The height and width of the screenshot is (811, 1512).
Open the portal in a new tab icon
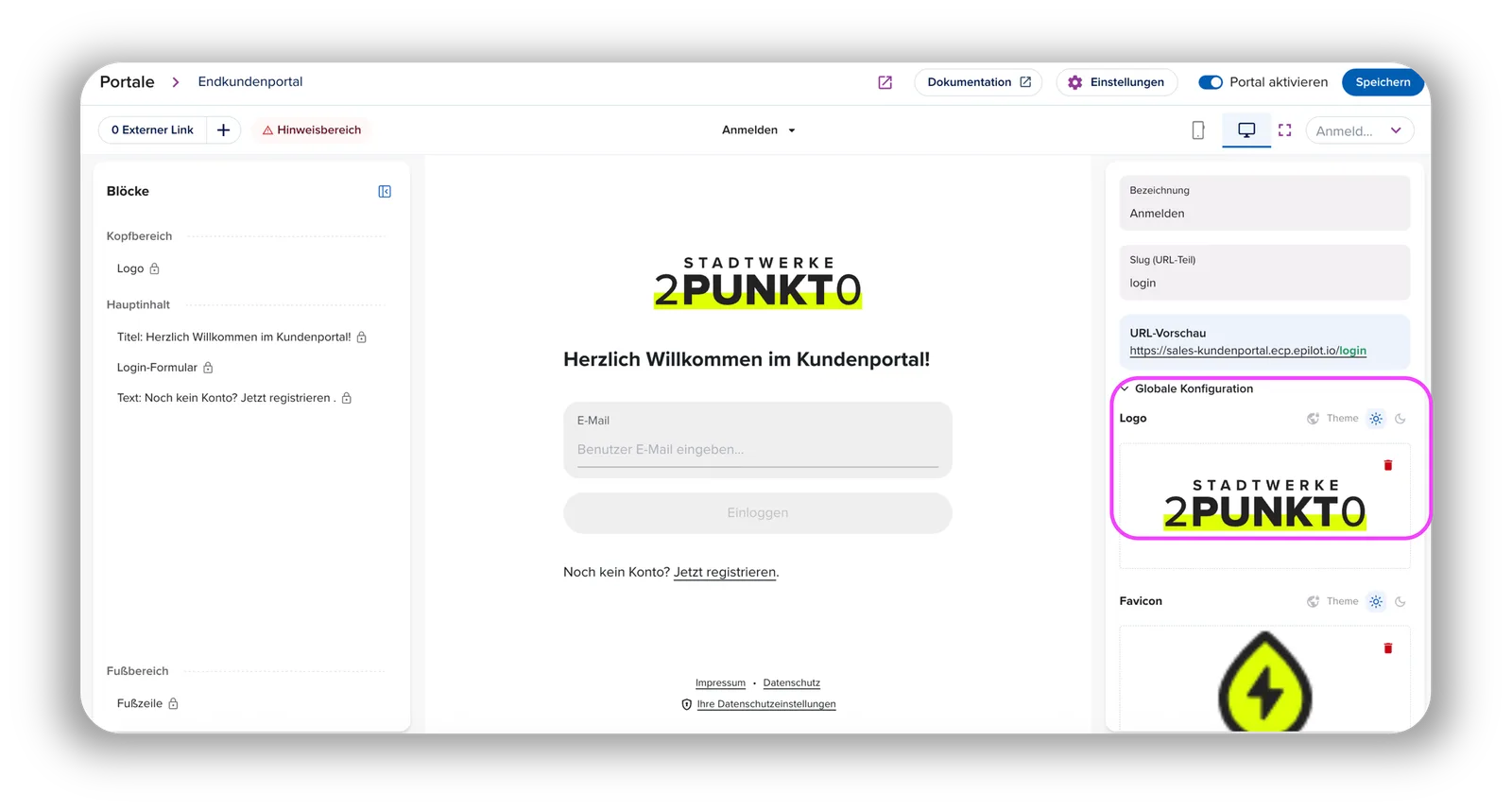(885, 82)
